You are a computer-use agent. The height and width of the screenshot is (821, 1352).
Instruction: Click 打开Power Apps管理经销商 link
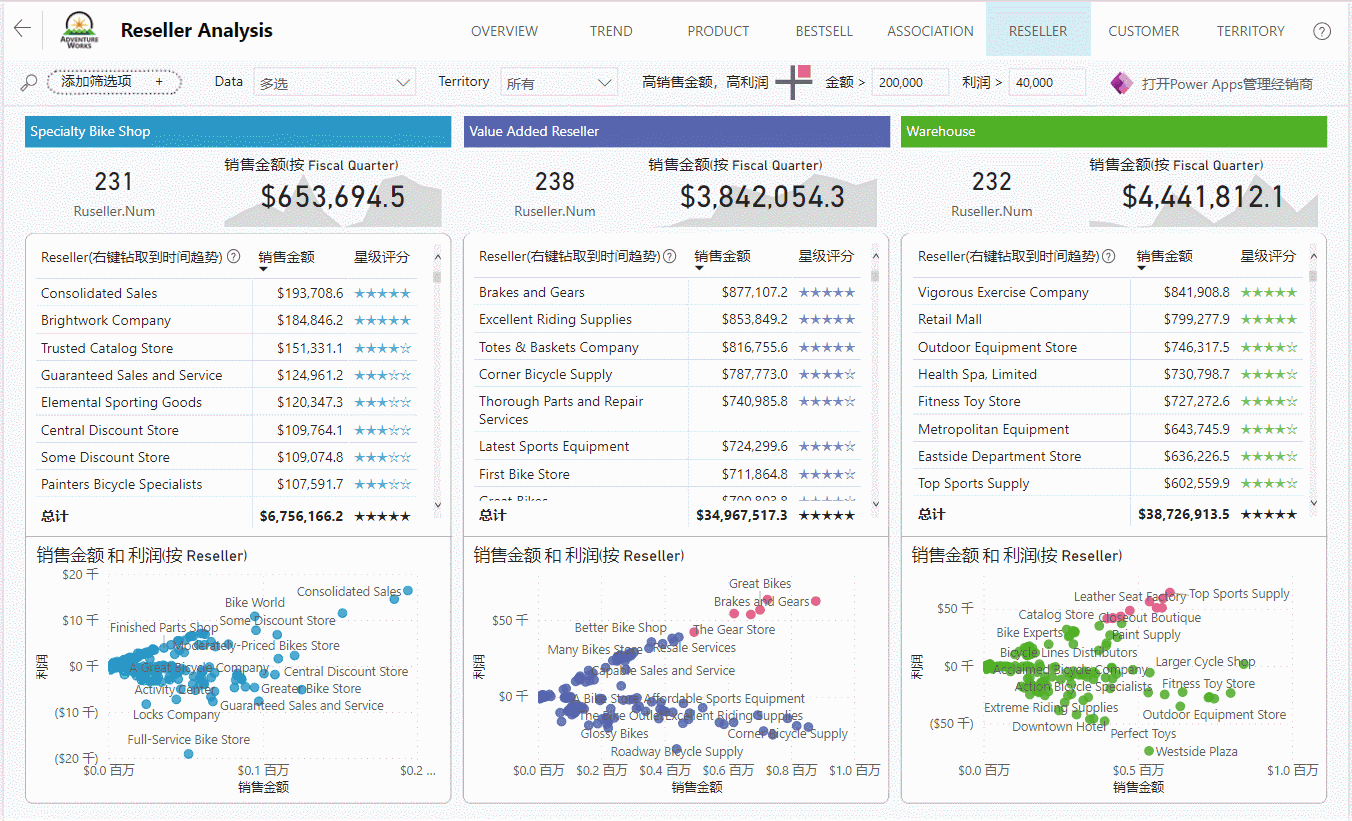click(1227, 84)
